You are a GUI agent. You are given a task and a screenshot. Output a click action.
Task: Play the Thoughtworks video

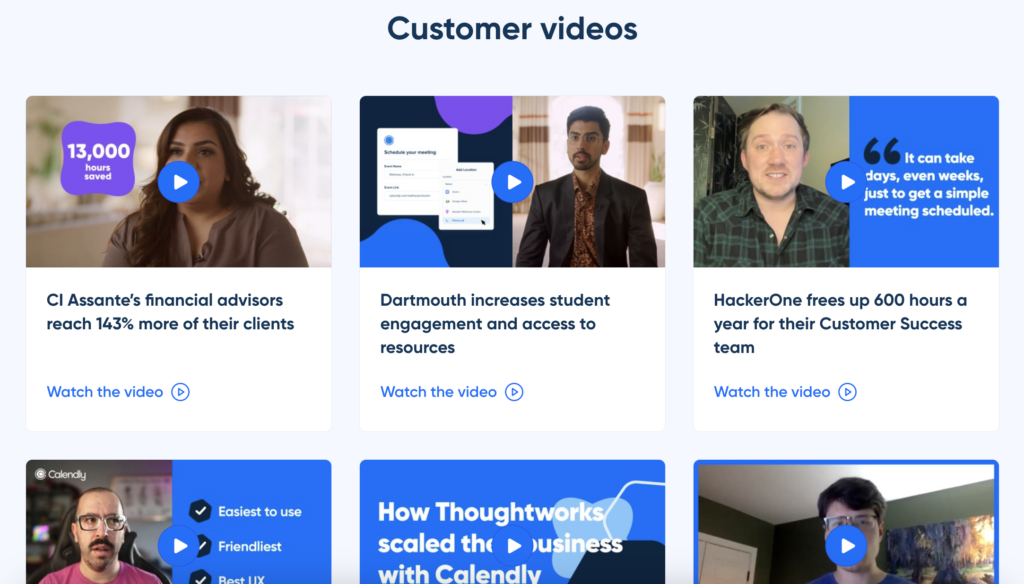tap(513, 545)
